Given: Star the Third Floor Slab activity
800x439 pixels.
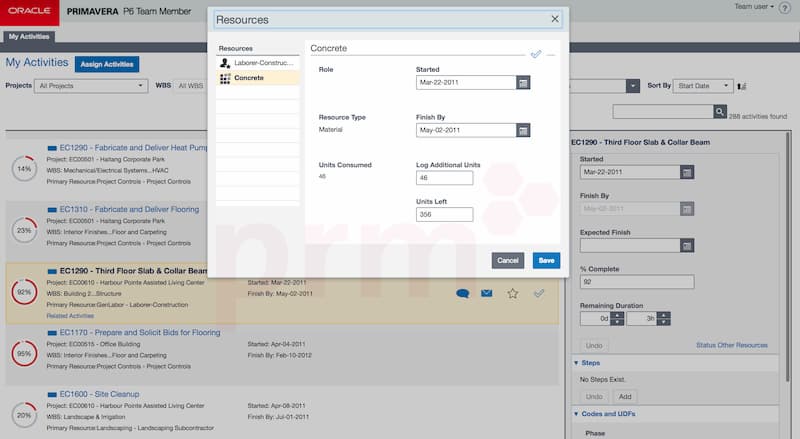Looking at the screenshot, I should pos(513,293).
